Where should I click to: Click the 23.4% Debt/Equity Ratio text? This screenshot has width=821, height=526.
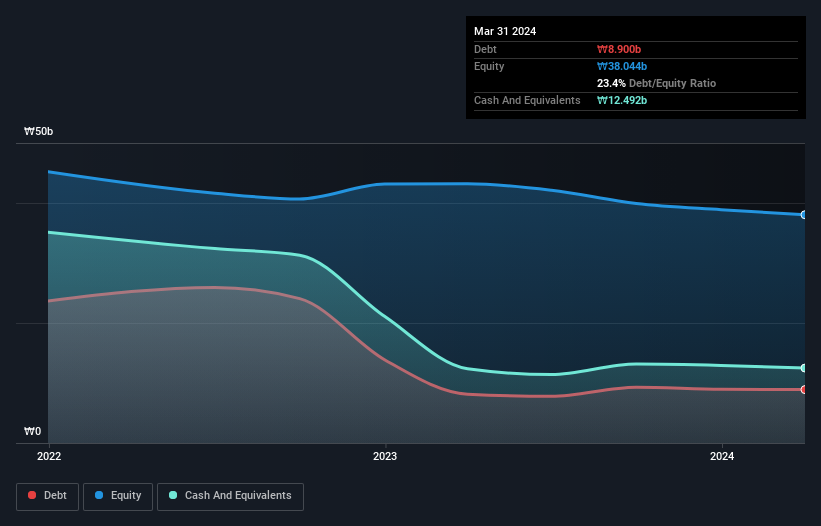point(657,83)
